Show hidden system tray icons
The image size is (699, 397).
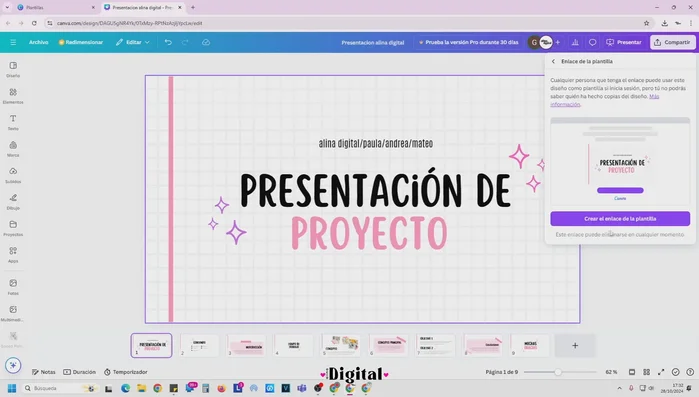(x=619, y=389)
